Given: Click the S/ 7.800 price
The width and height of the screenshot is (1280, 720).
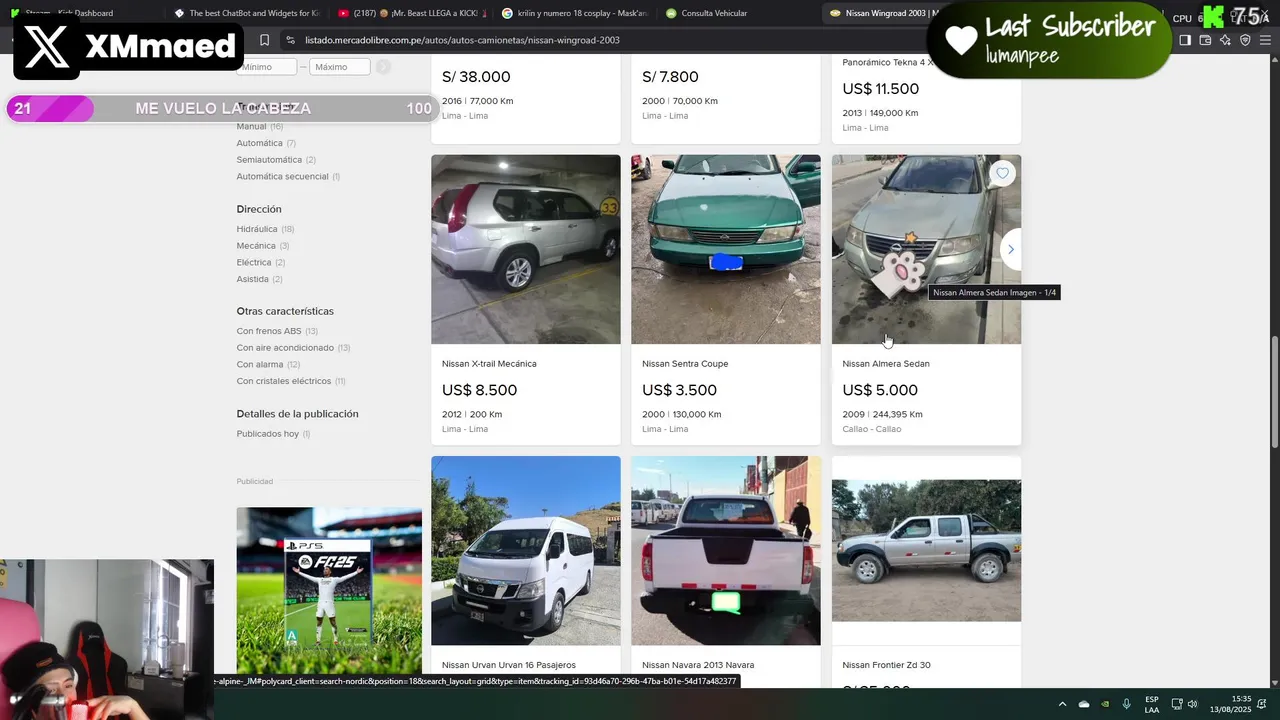Looking at the screenshot, I should point(670,77).
